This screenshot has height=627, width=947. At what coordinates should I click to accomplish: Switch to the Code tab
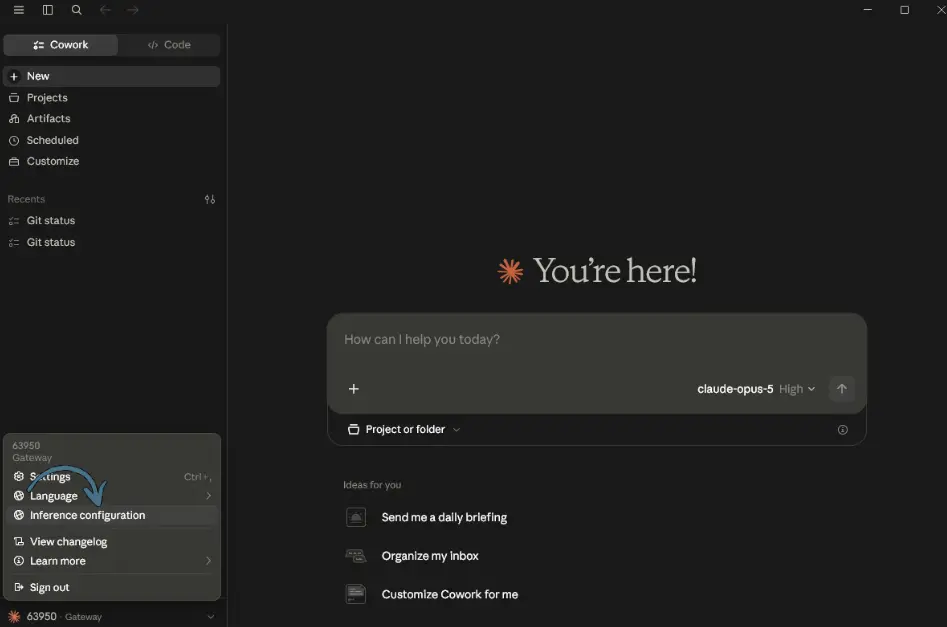tap(169, 45)
